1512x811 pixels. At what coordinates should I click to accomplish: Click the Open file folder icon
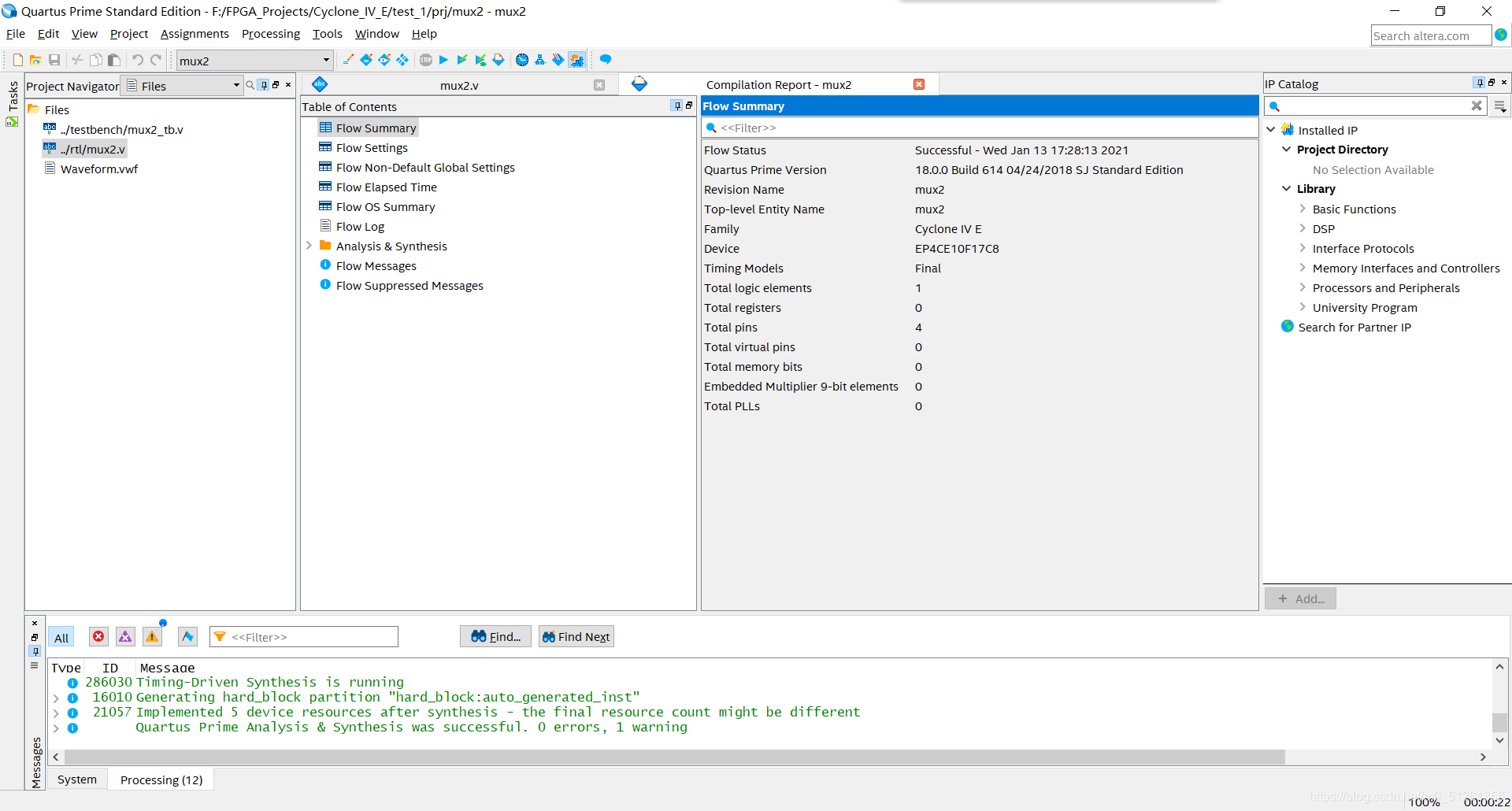(35, 60)
